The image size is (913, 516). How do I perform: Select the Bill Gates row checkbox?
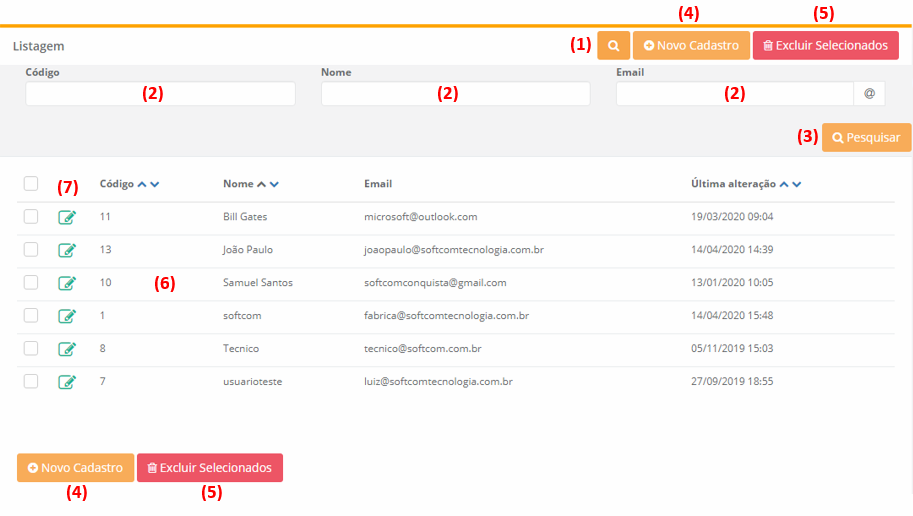click(31, 217)
